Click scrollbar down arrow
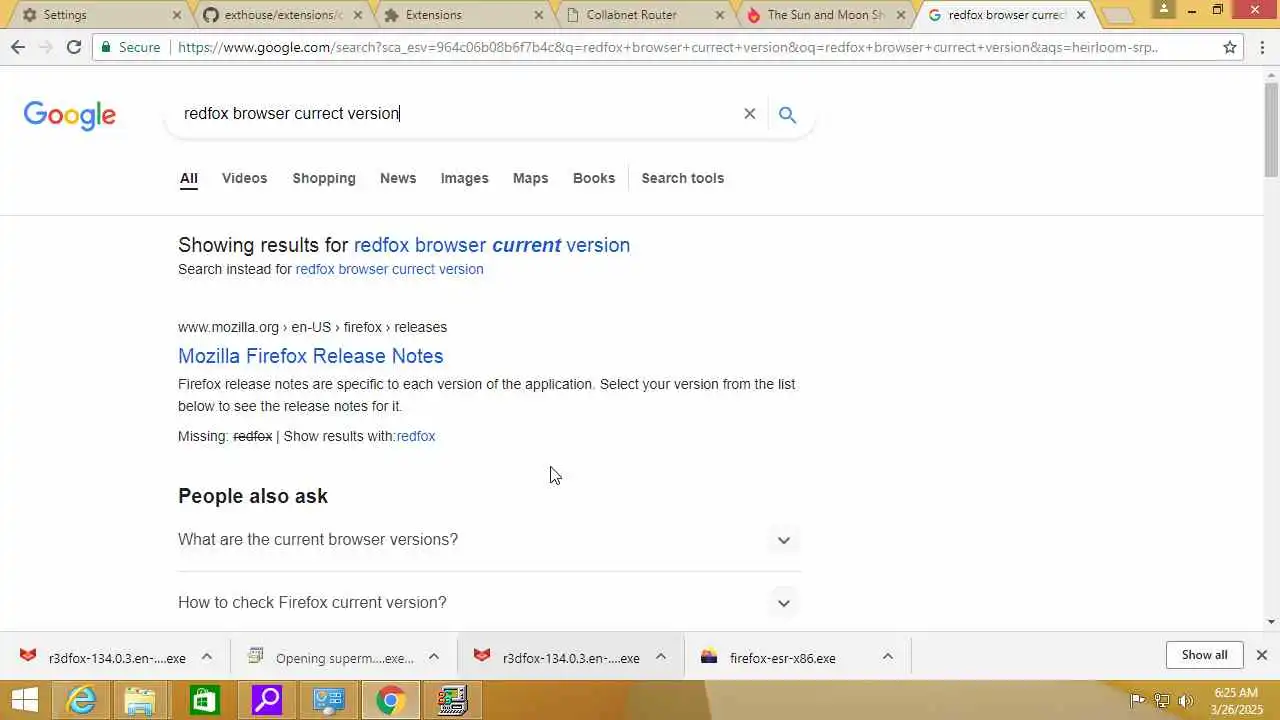This screenshot has height=720, width=1280. (1271, 621)
